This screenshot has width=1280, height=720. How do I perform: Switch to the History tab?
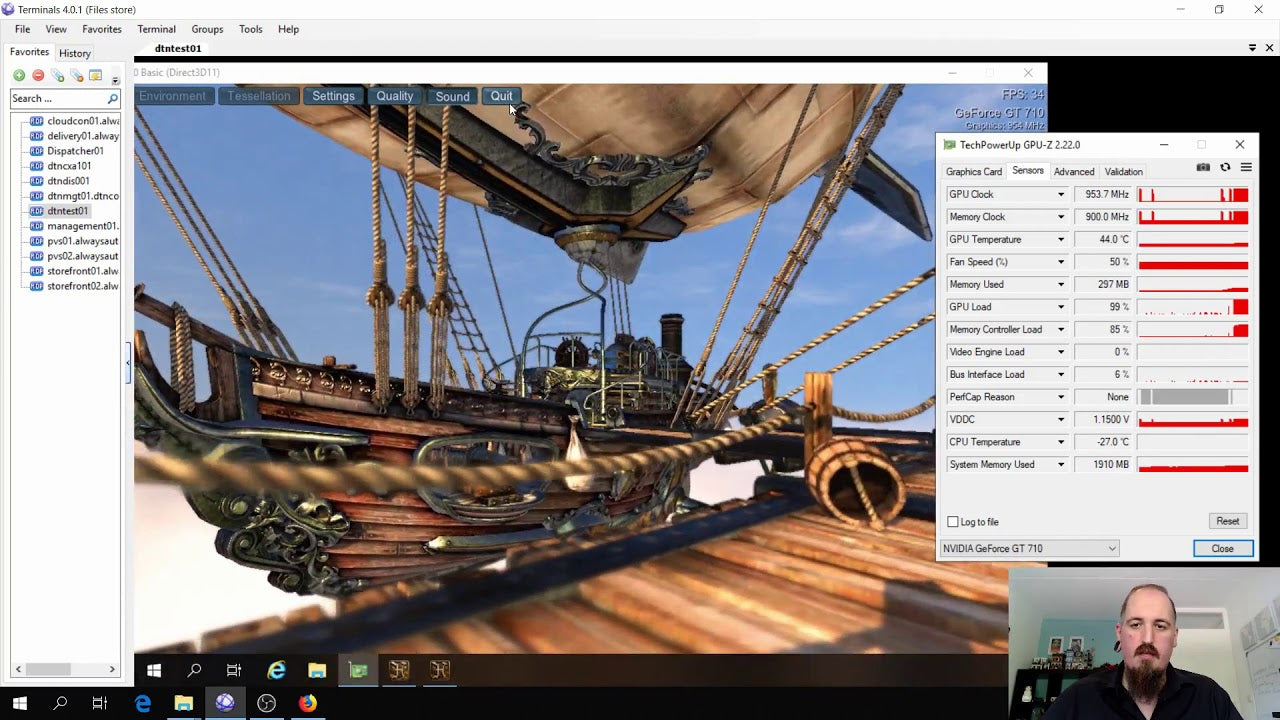(75, 53)
